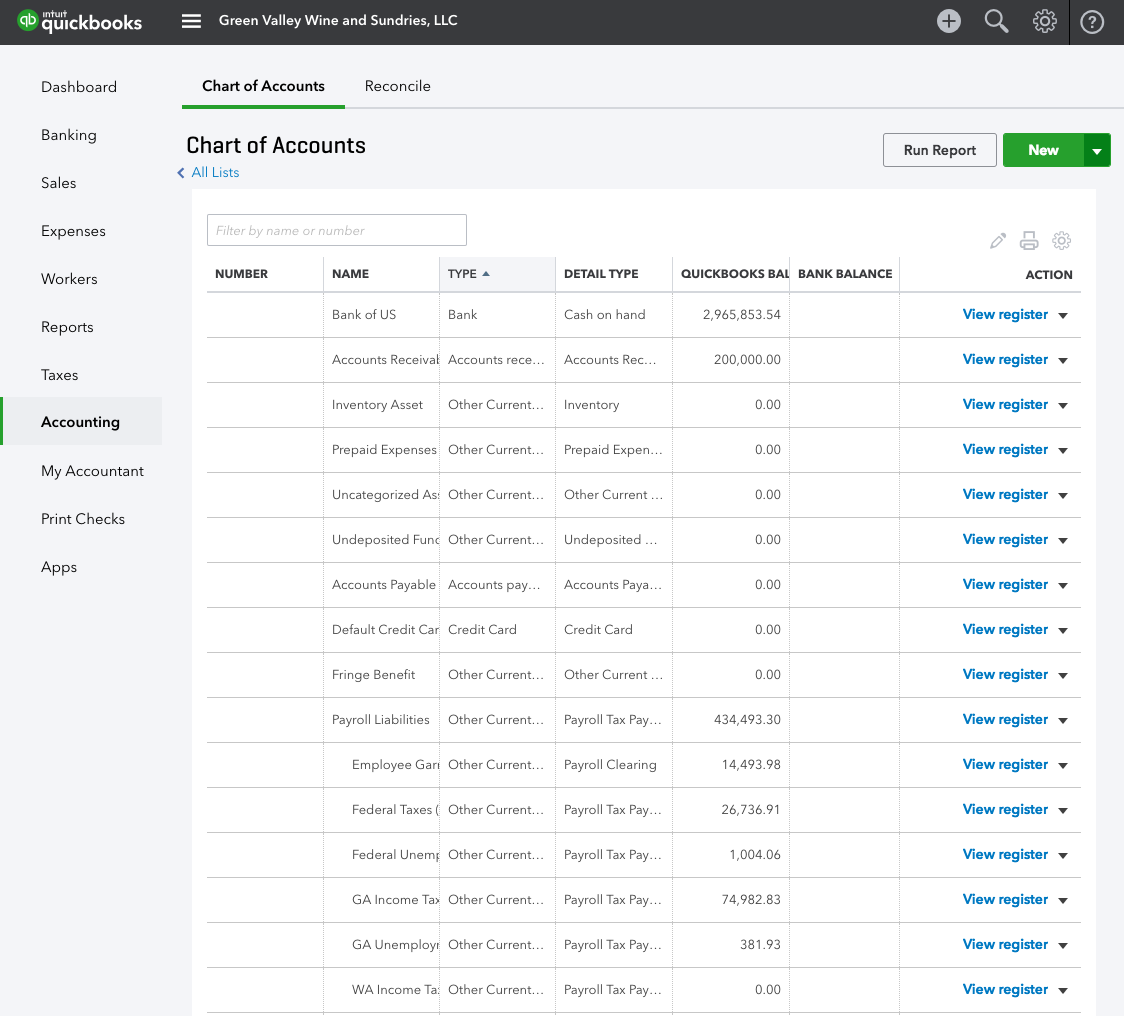This screenshot has height=1016, width=1124.
Task: Switch to the Reconcile tab
Action: point(397,86)
